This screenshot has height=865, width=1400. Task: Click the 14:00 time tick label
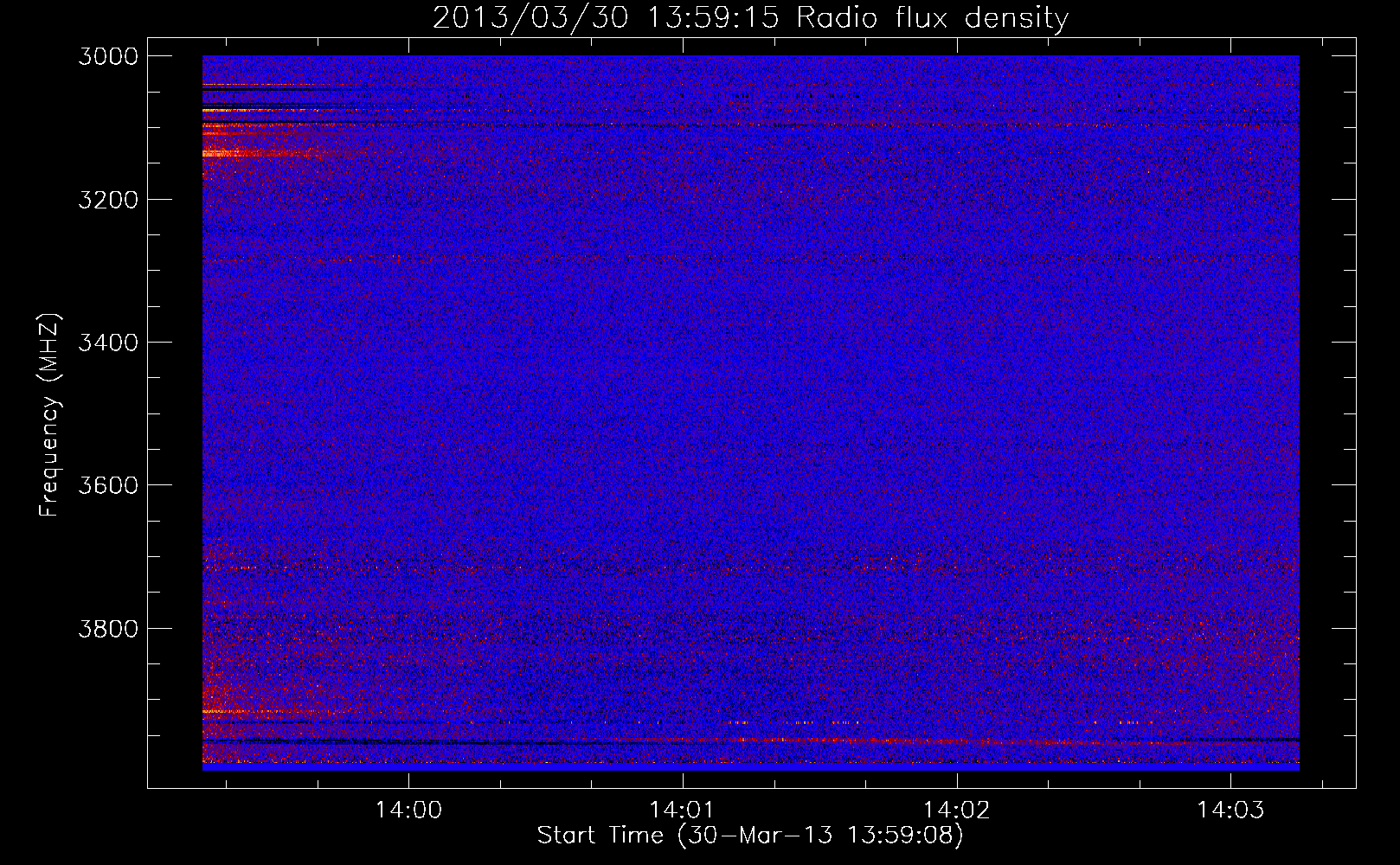pos(408,810)
